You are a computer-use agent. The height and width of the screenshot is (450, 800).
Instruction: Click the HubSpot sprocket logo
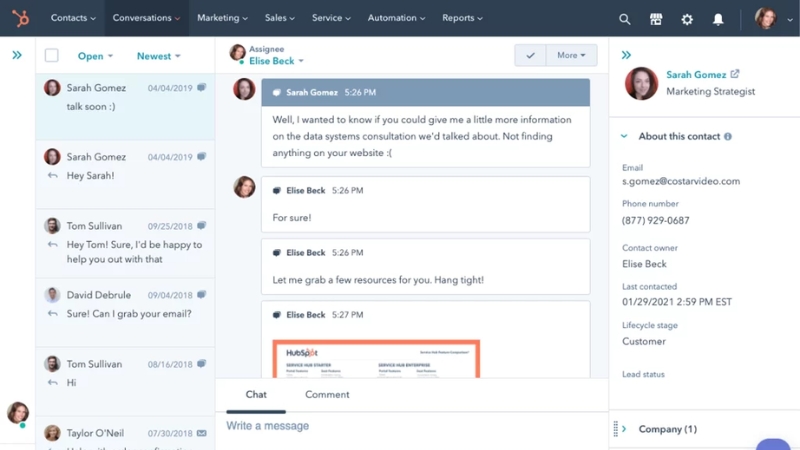[x=19, y=18]
